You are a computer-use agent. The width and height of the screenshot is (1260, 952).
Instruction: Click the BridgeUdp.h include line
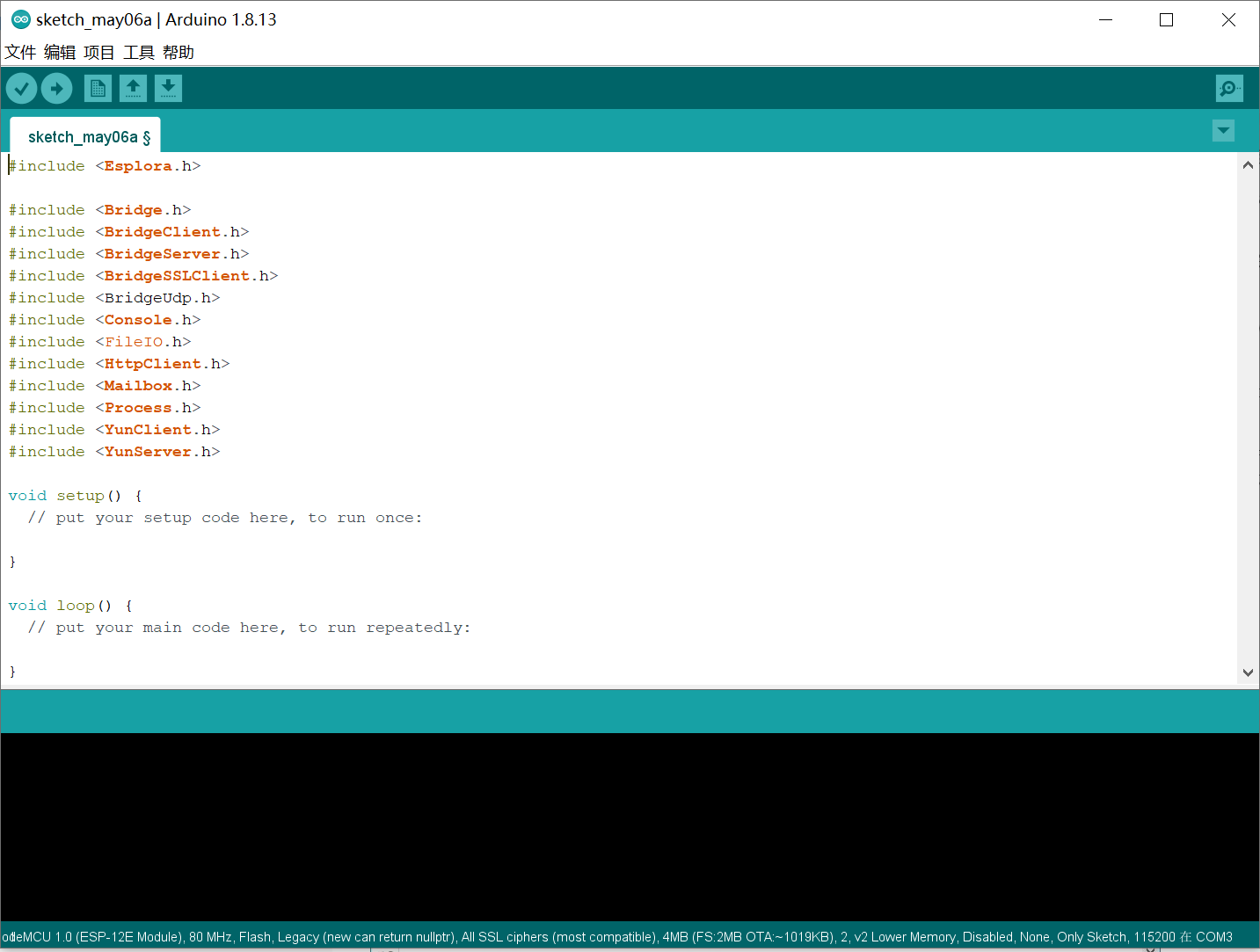pos(114,298)
